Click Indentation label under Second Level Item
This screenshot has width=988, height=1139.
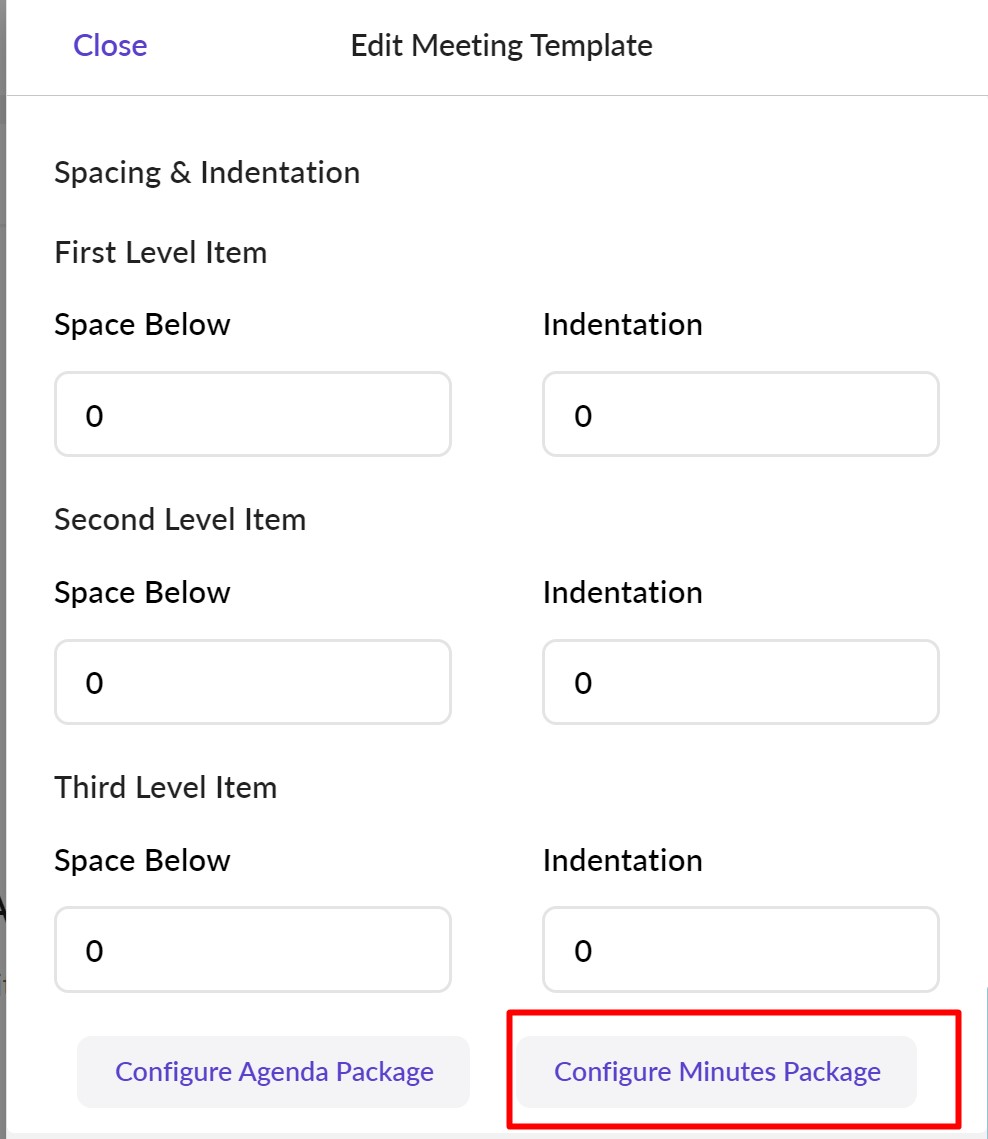pyautogui.click(x=622, y=592)
